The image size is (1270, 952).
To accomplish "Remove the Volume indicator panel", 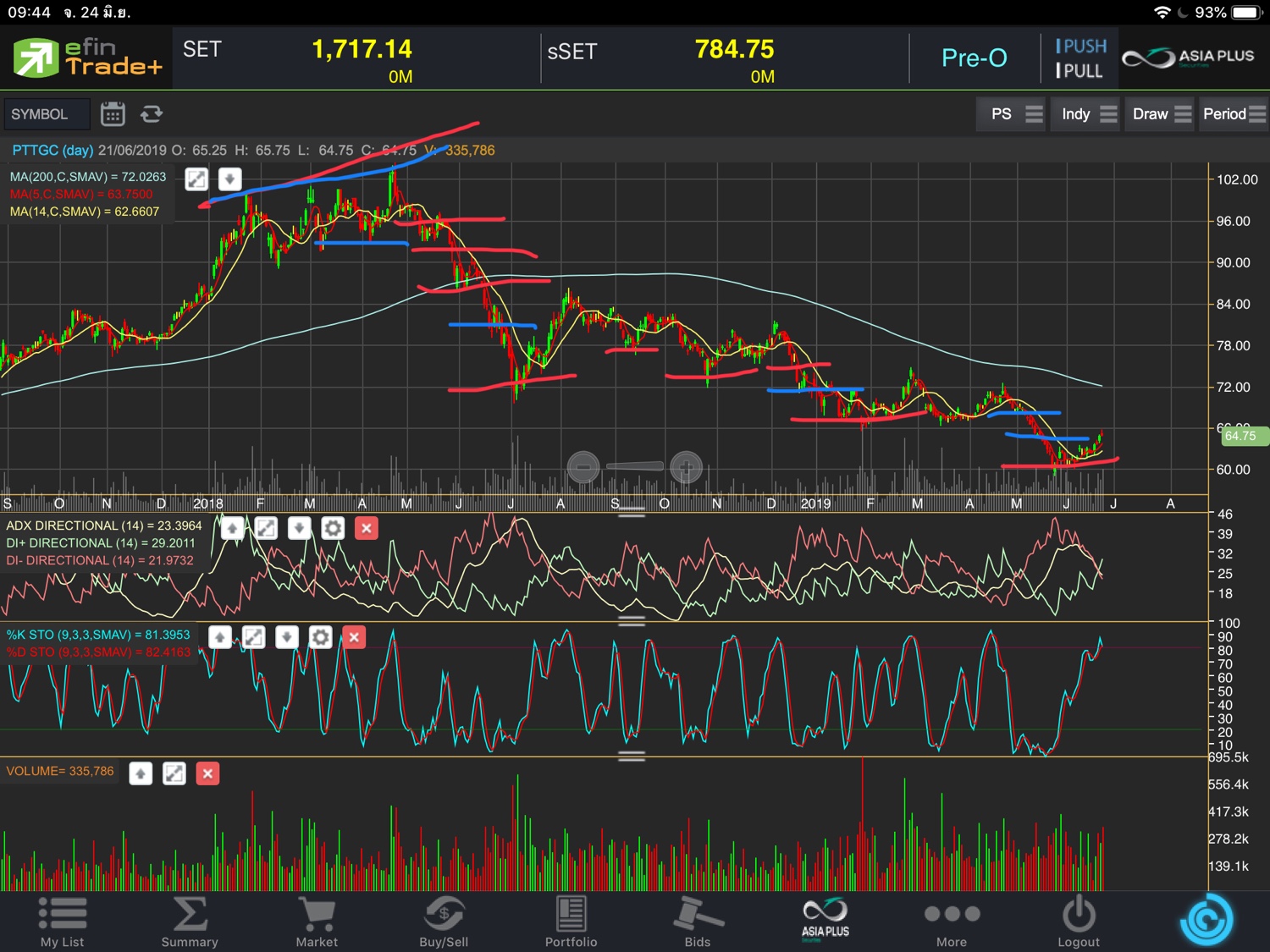I will pos(207,773).
